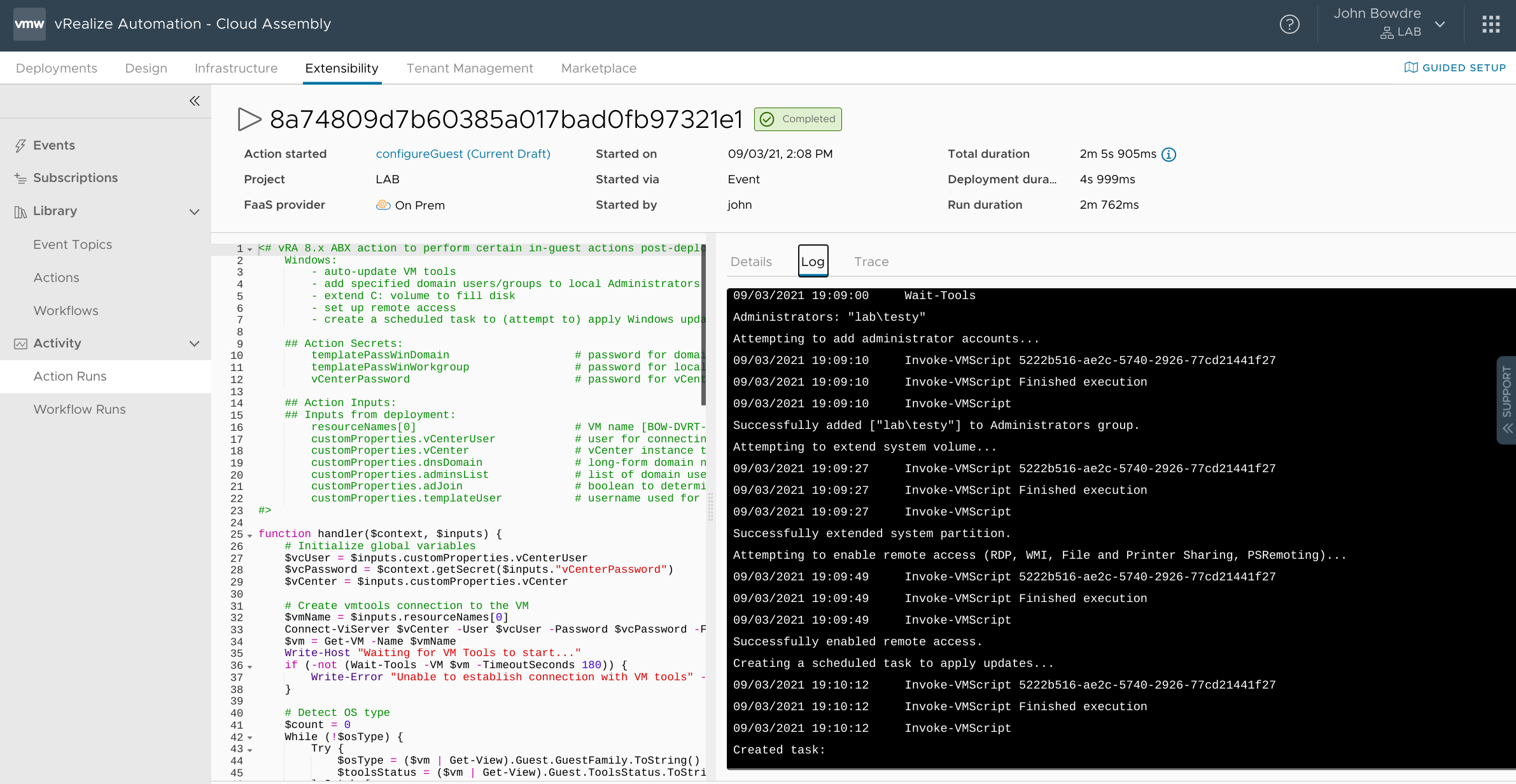Open the apps grid switcher icon
The height and width of the screenshot is (784, 1516).
(x=1491, y=24)
